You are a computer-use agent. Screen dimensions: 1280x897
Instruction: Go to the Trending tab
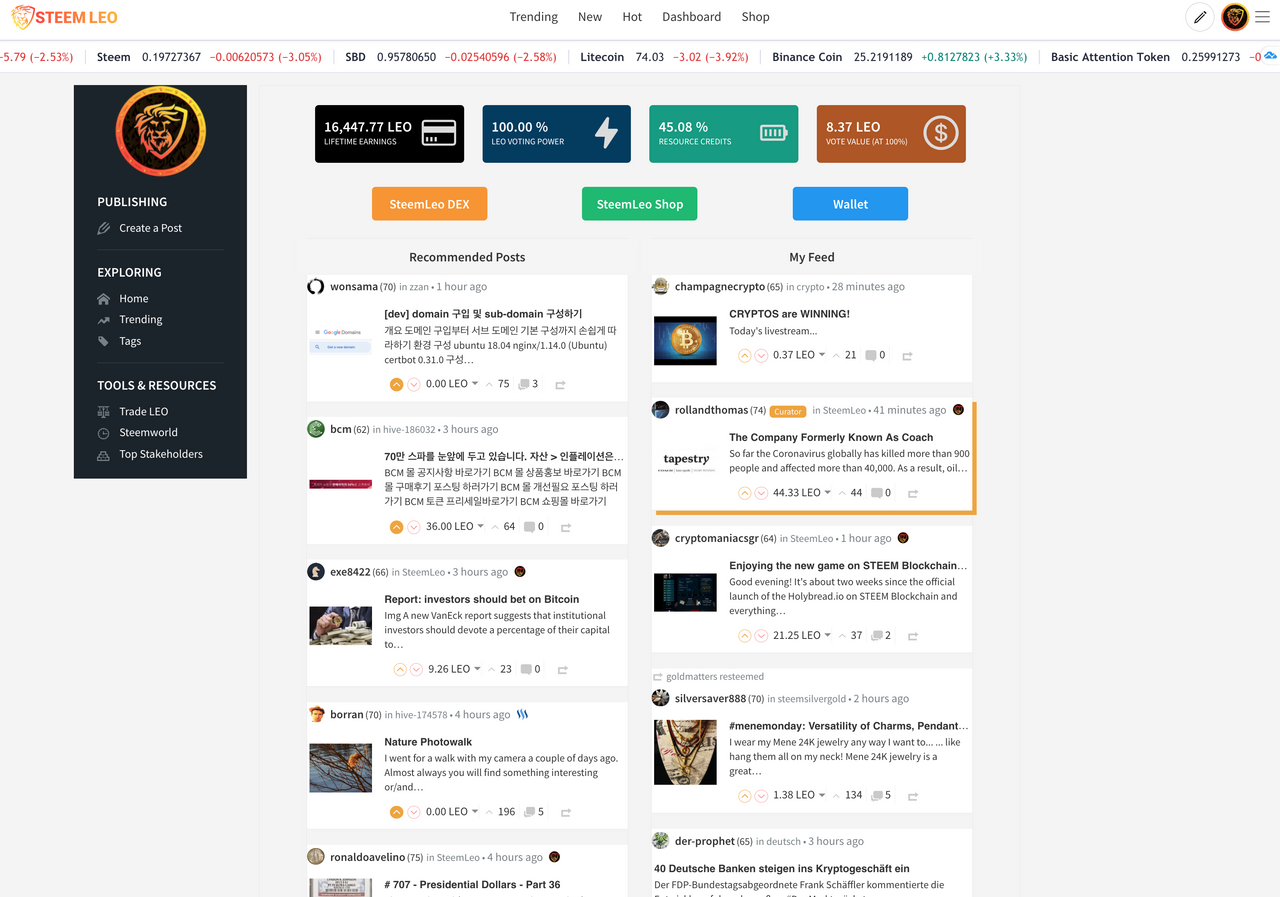[x=534, y=17]
